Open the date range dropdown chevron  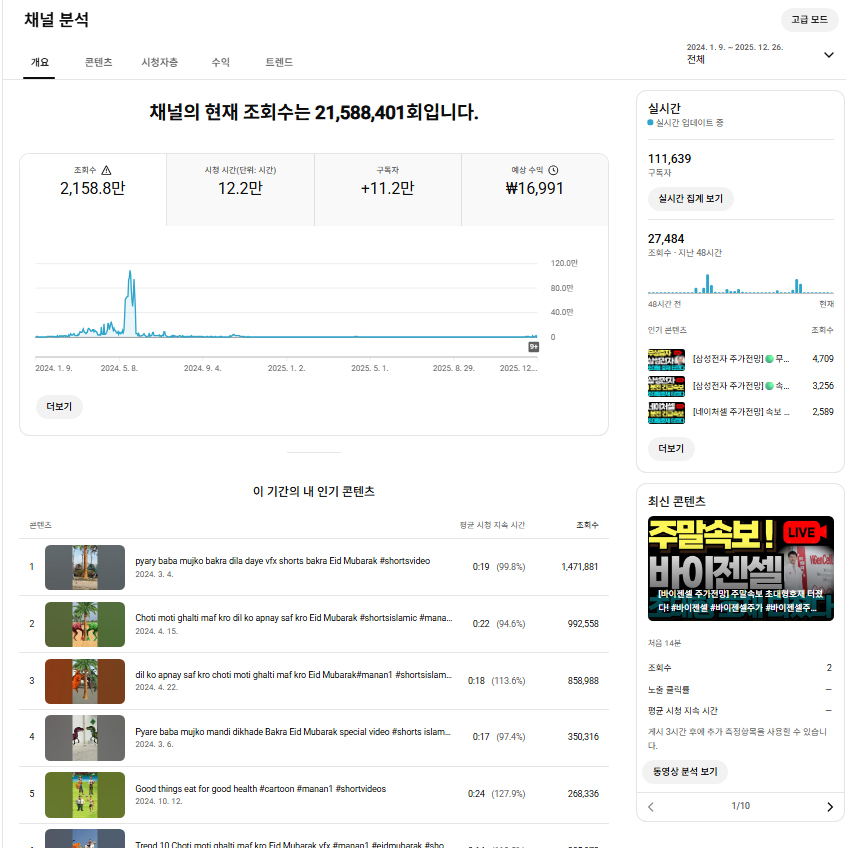[828, 55]
